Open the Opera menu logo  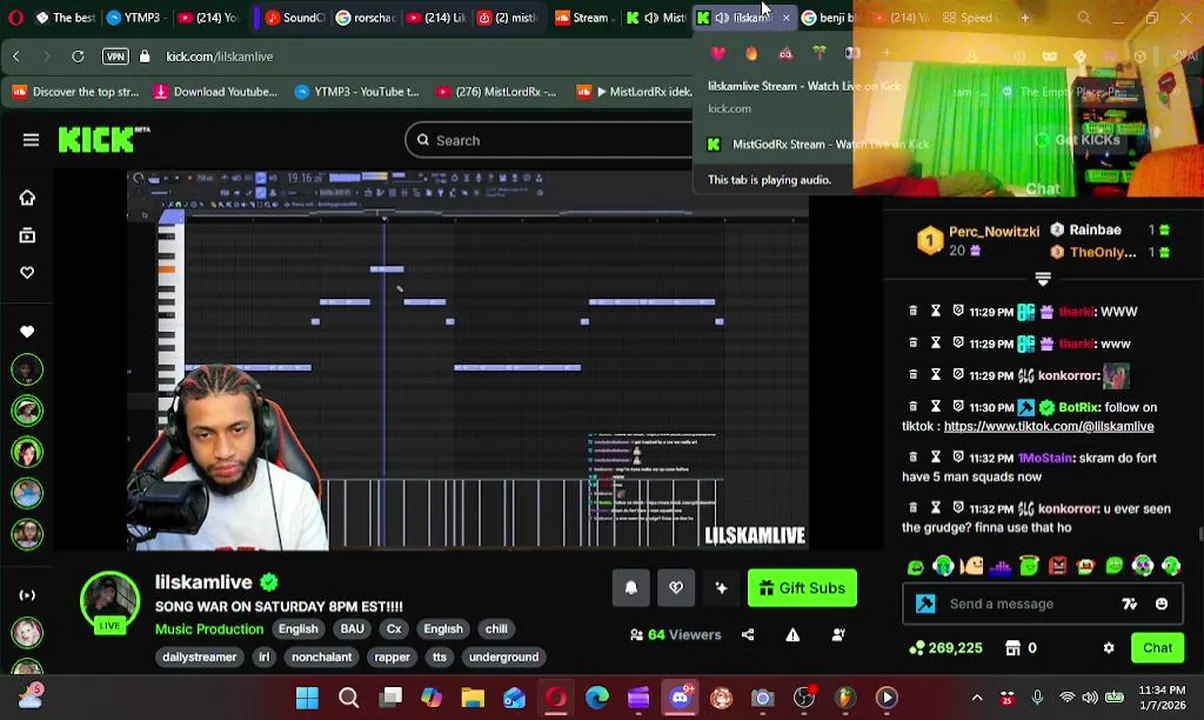[x=16, y=17]
